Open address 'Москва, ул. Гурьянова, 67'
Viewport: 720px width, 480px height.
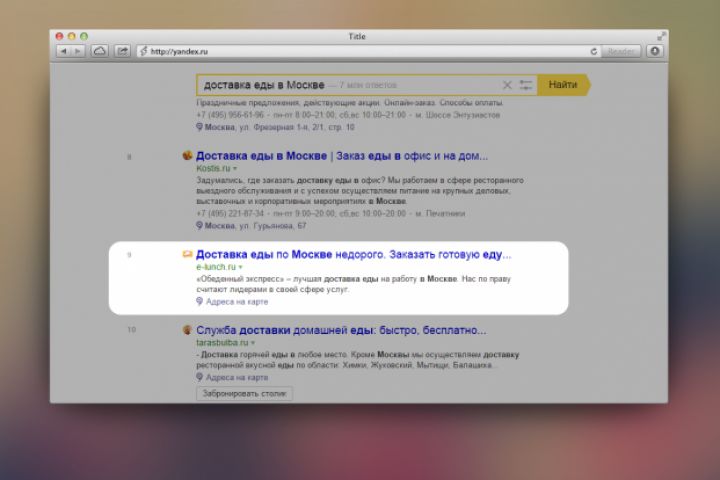tap(255, 226)
